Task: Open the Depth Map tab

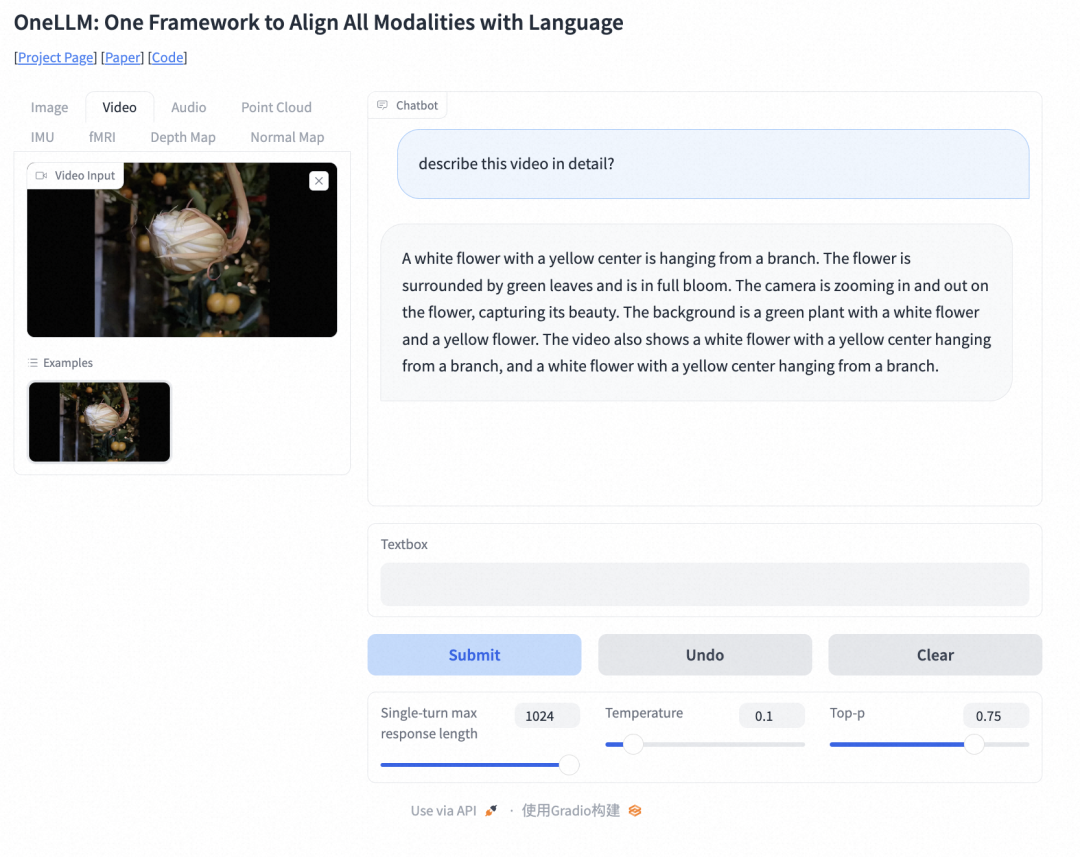Action: coord(183,137)
